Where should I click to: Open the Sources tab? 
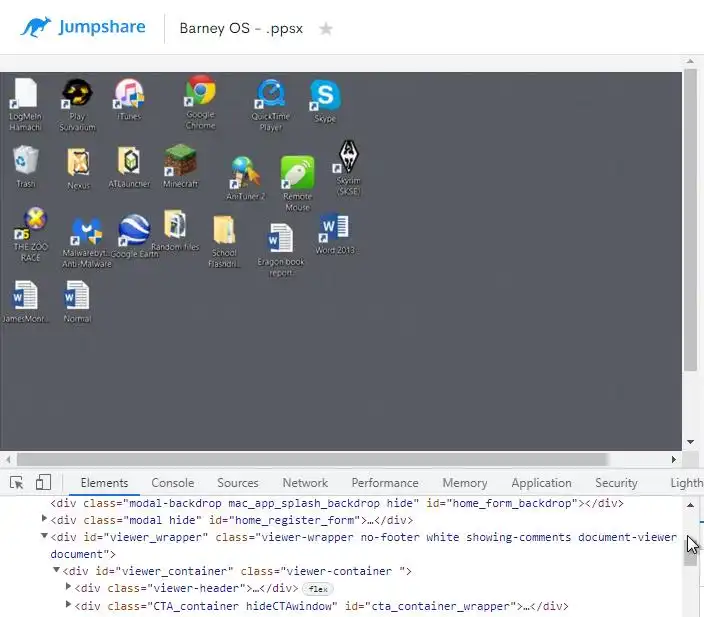[238, 483]
